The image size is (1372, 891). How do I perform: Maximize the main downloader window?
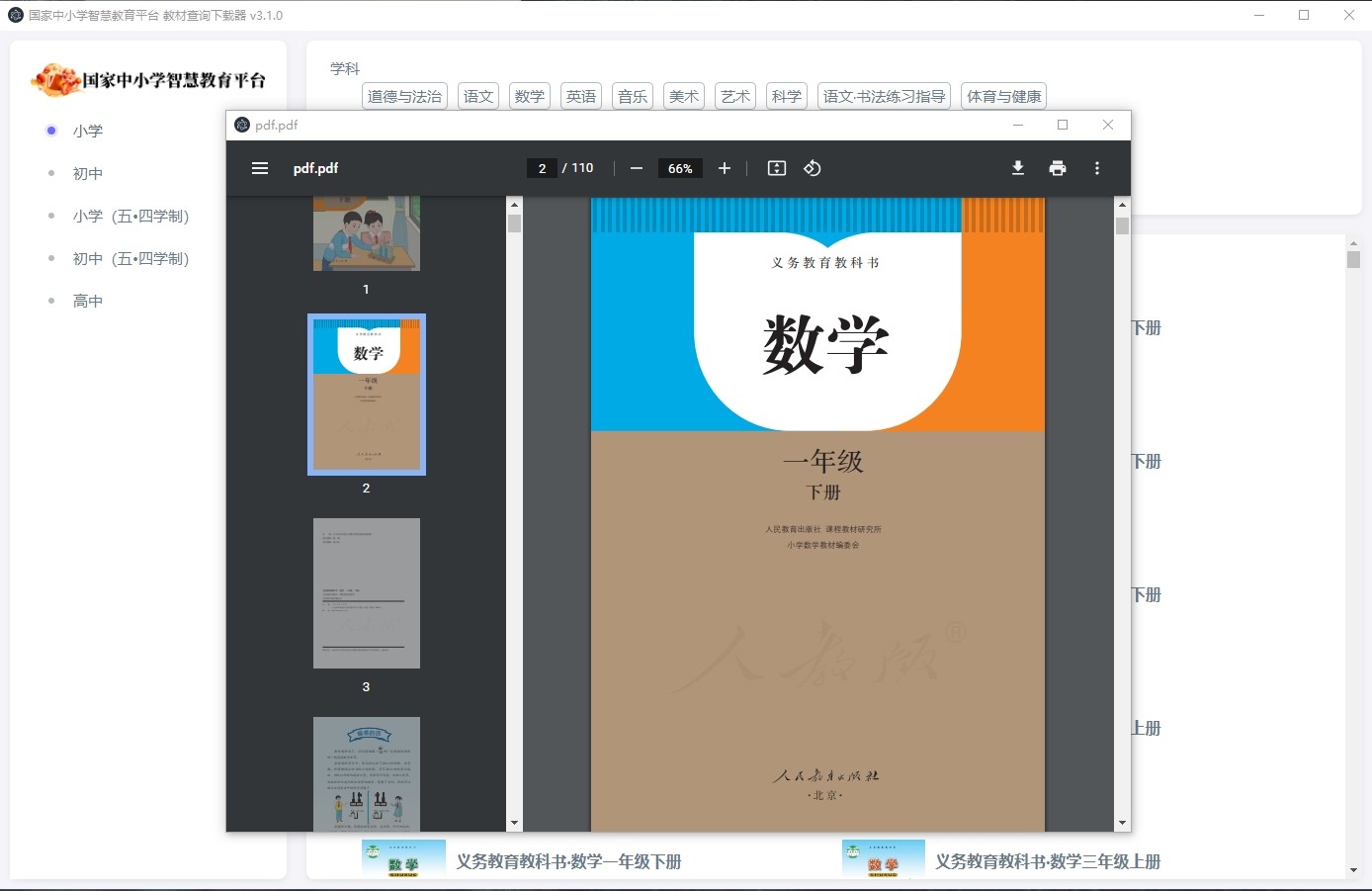tap(1304, 15)
